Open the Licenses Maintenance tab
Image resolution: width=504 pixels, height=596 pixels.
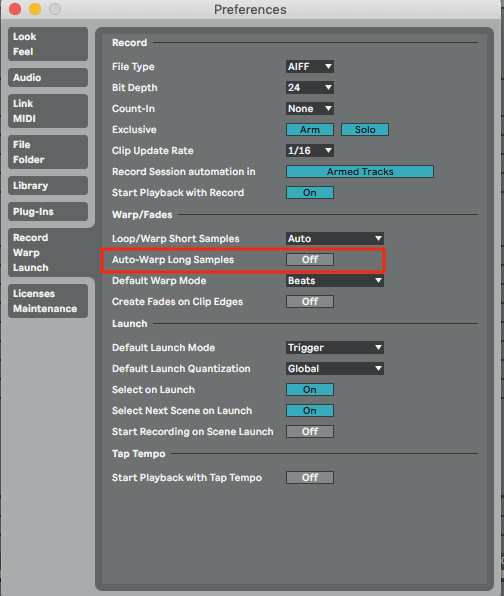[48, 301]
